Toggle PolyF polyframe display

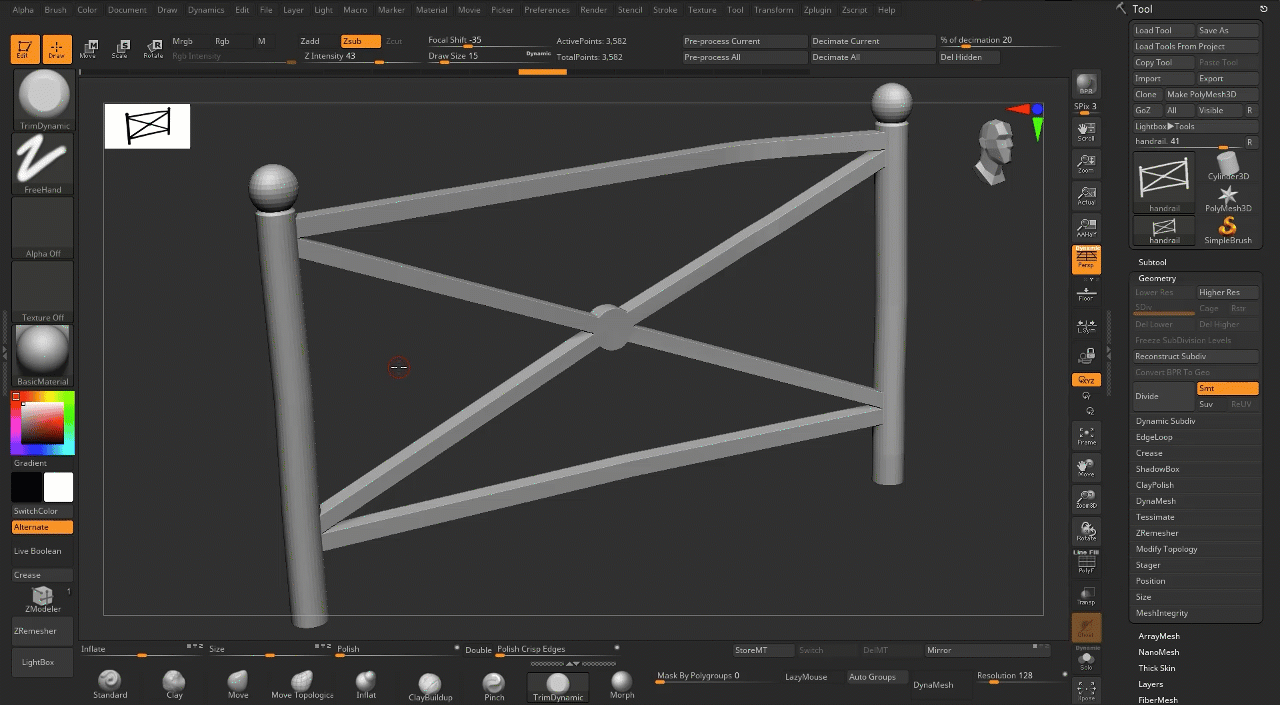1086,565
